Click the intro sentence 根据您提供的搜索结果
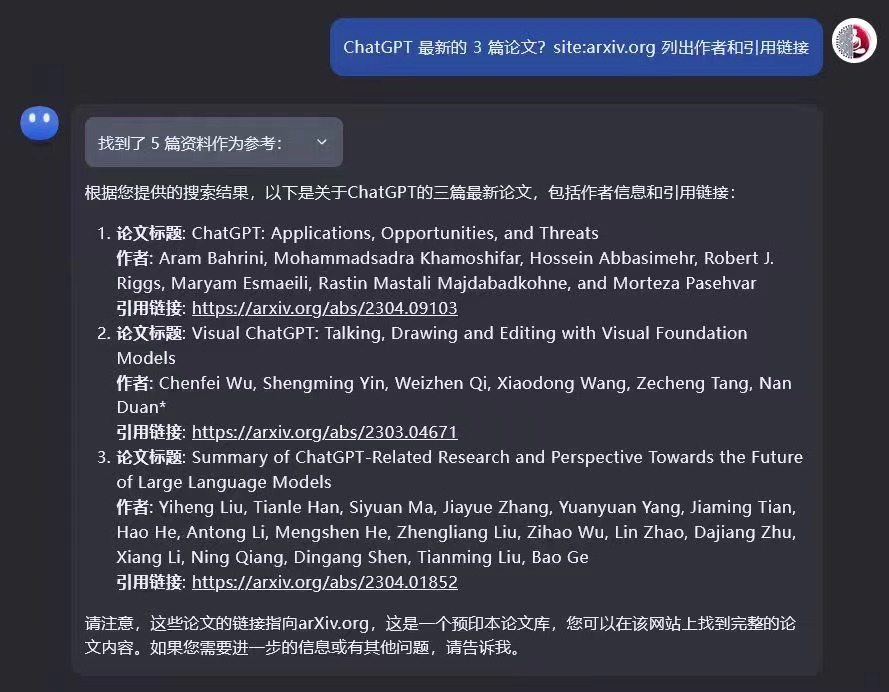889x692 pixels. 410,193
